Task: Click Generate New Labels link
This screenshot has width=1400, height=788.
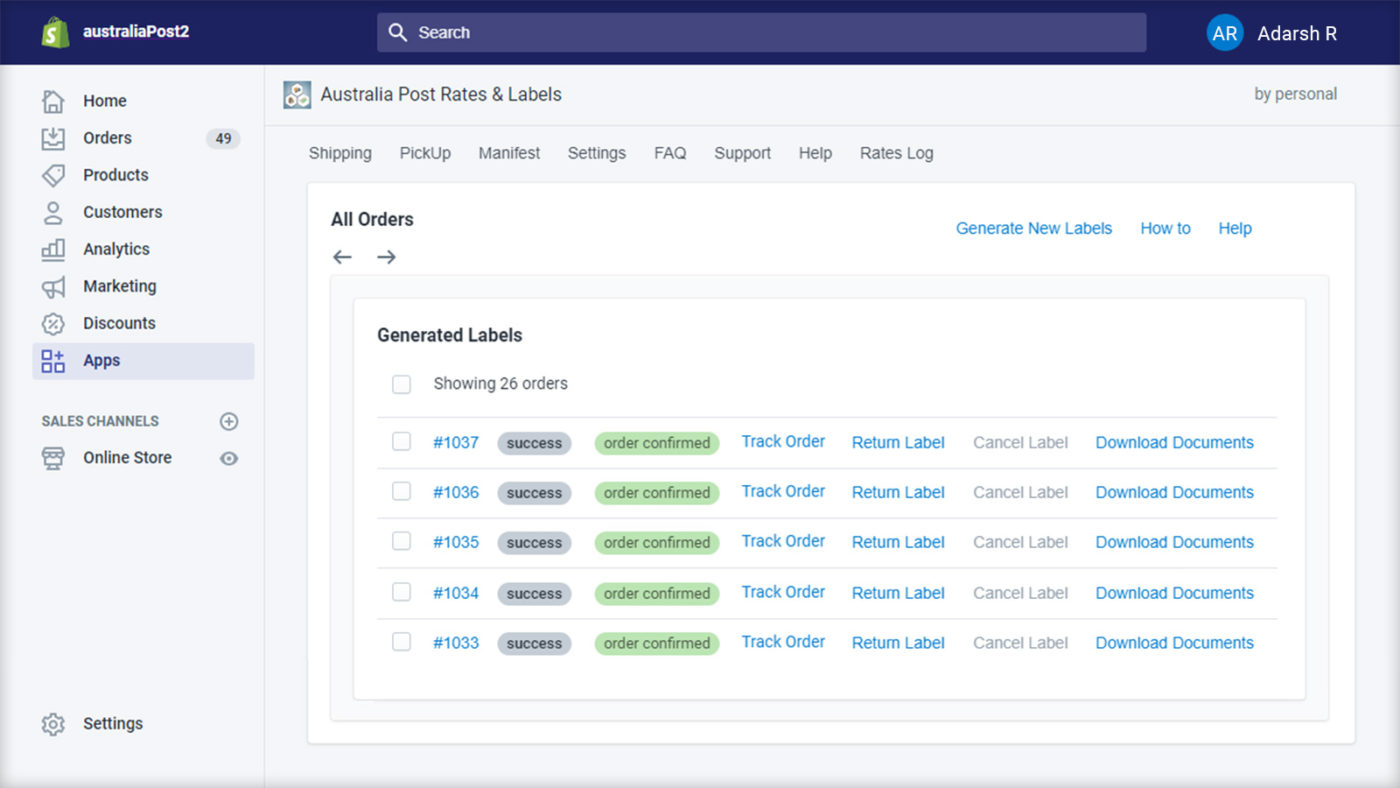Action: pos(1034,228)
